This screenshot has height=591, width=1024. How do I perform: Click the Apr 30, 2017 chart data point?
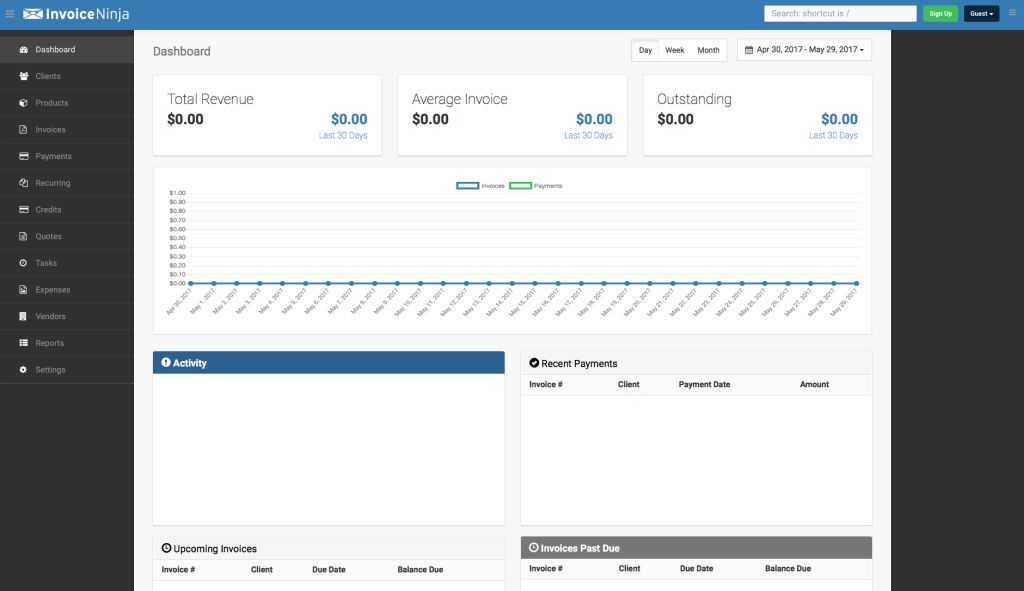click(x=191, y=283)
